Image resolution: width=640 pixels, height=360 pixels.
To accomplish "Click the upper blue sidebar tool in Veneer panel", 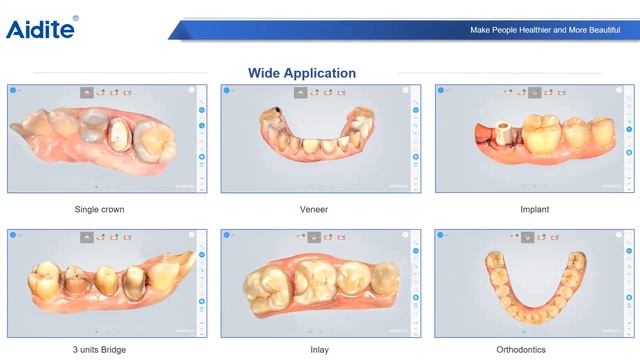I will (x=416, y=110).
